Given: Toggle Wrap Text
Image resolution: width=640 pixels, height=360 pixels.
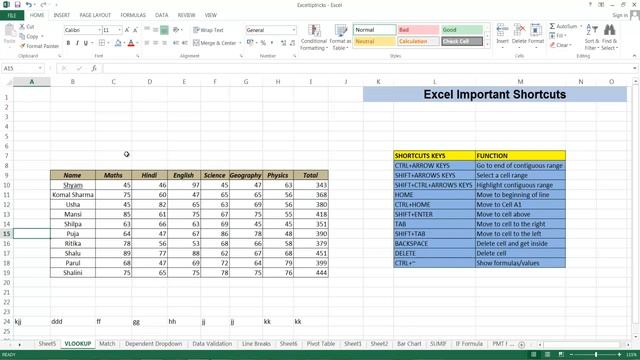Looking at the screenshot, I should click(x=208, y=30).
